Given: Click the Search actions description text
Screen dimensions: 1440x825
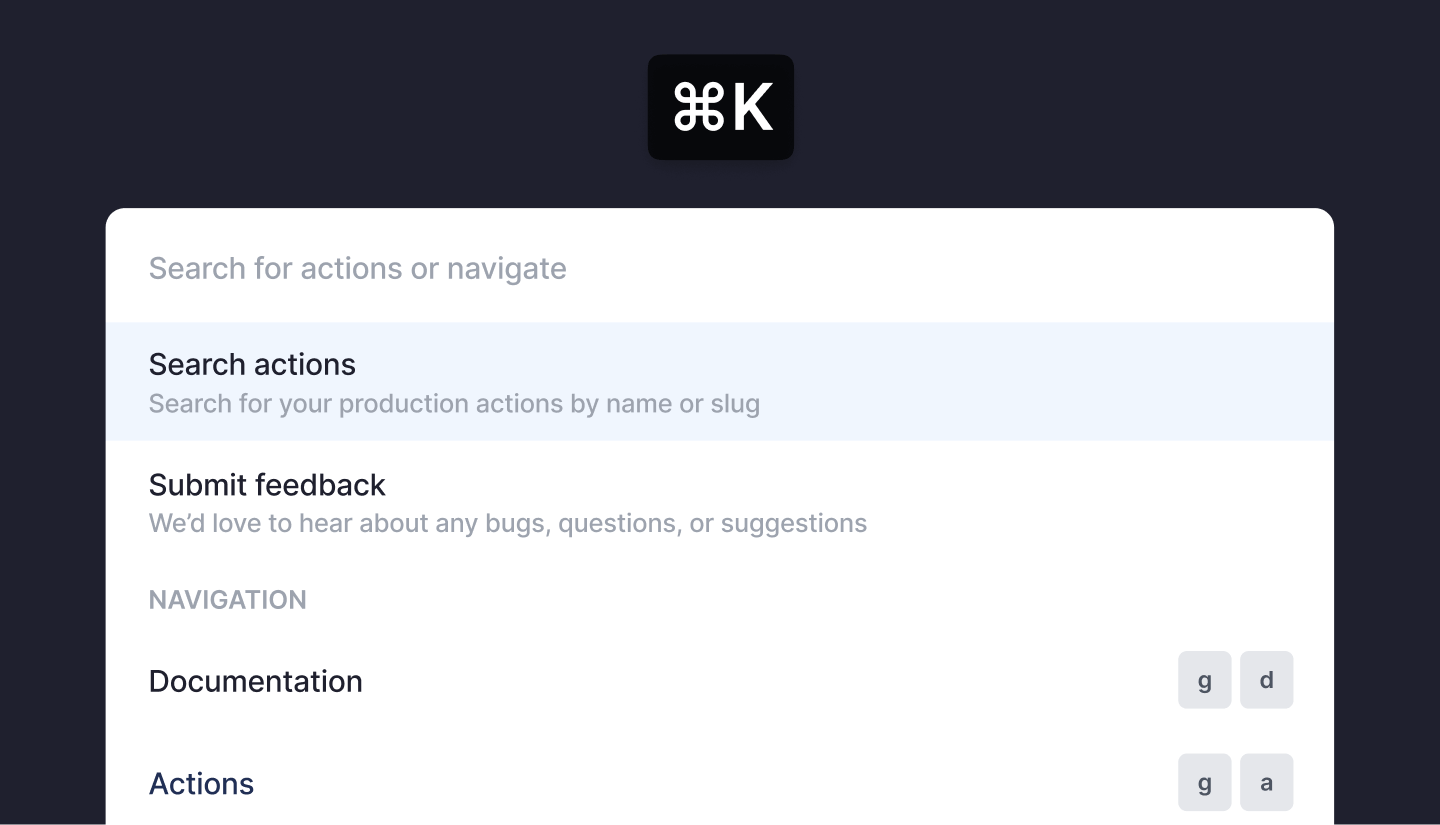Looking at the screenshot, I should coord(454,403).
